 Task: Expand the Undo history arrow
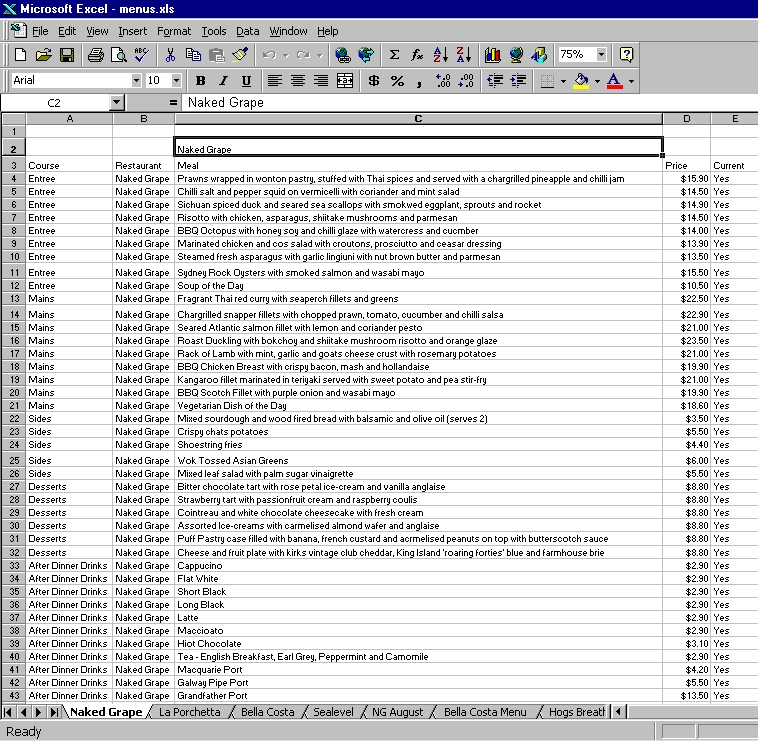coord(285,56)
